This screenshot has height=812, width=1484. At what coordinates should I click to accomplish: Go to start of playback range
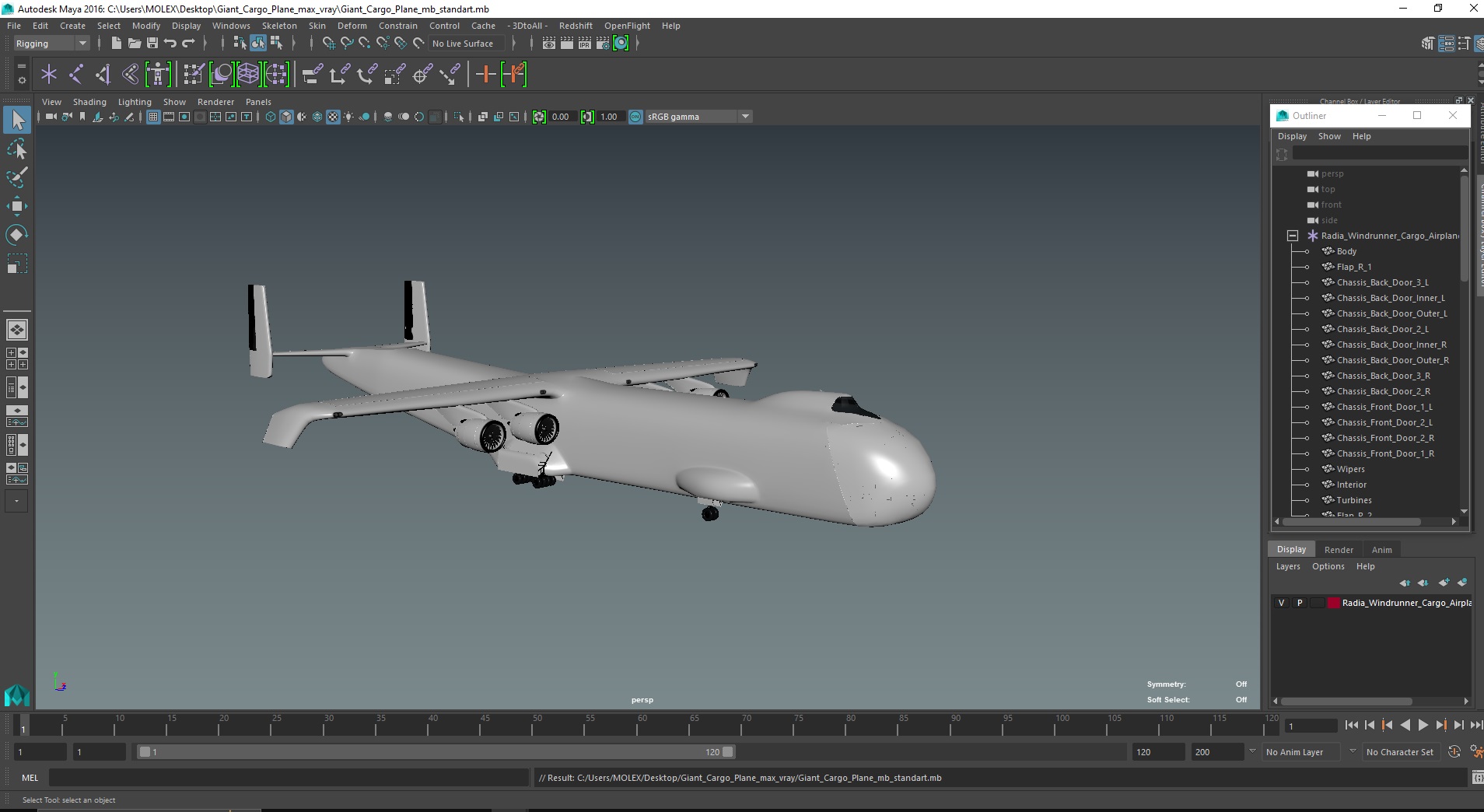click(1352, 725)
